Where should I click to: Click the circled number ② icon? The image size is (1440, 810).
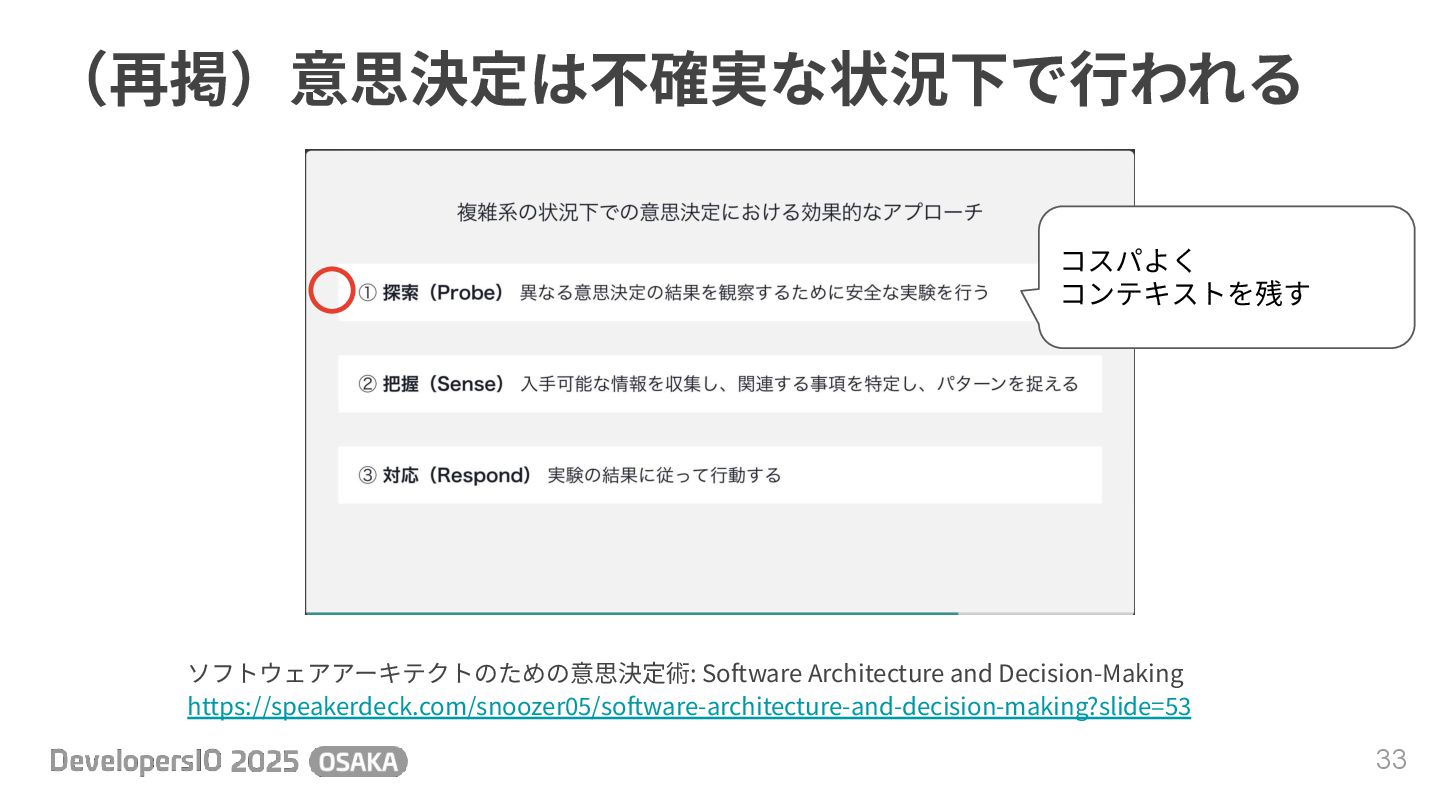point(367,384)
